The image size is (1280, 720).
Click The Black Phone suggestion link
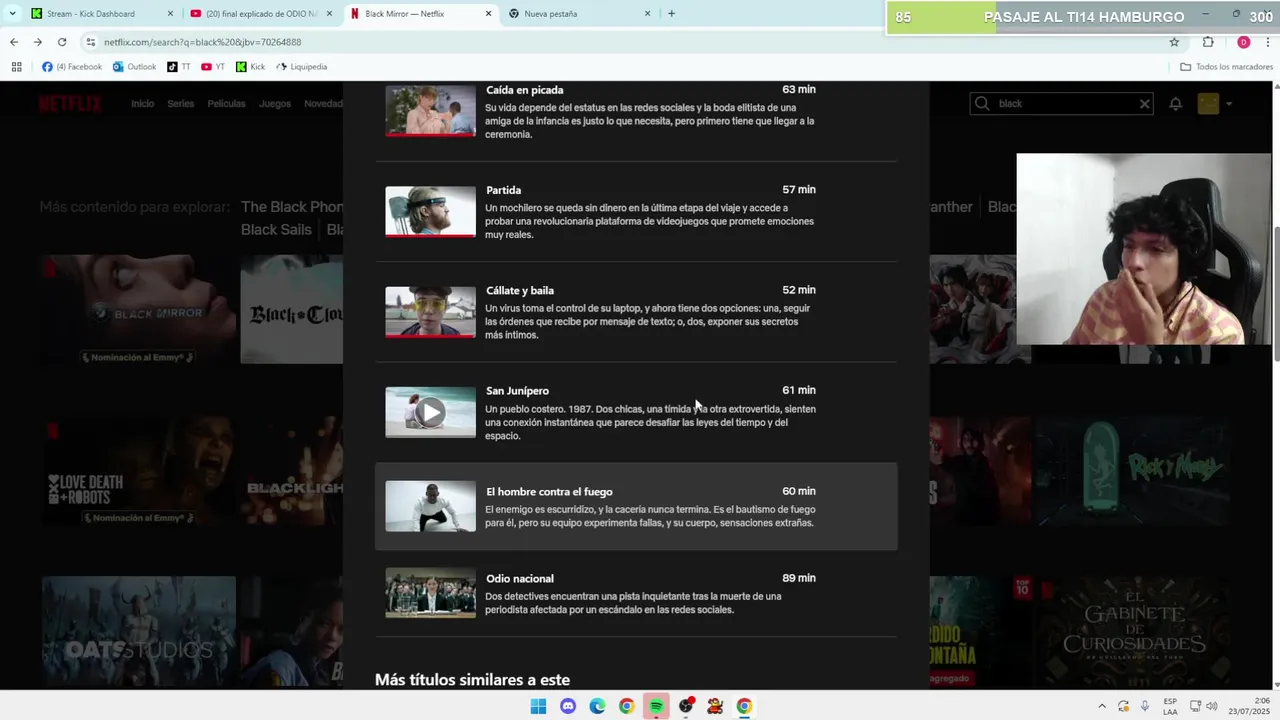(292, 207)
